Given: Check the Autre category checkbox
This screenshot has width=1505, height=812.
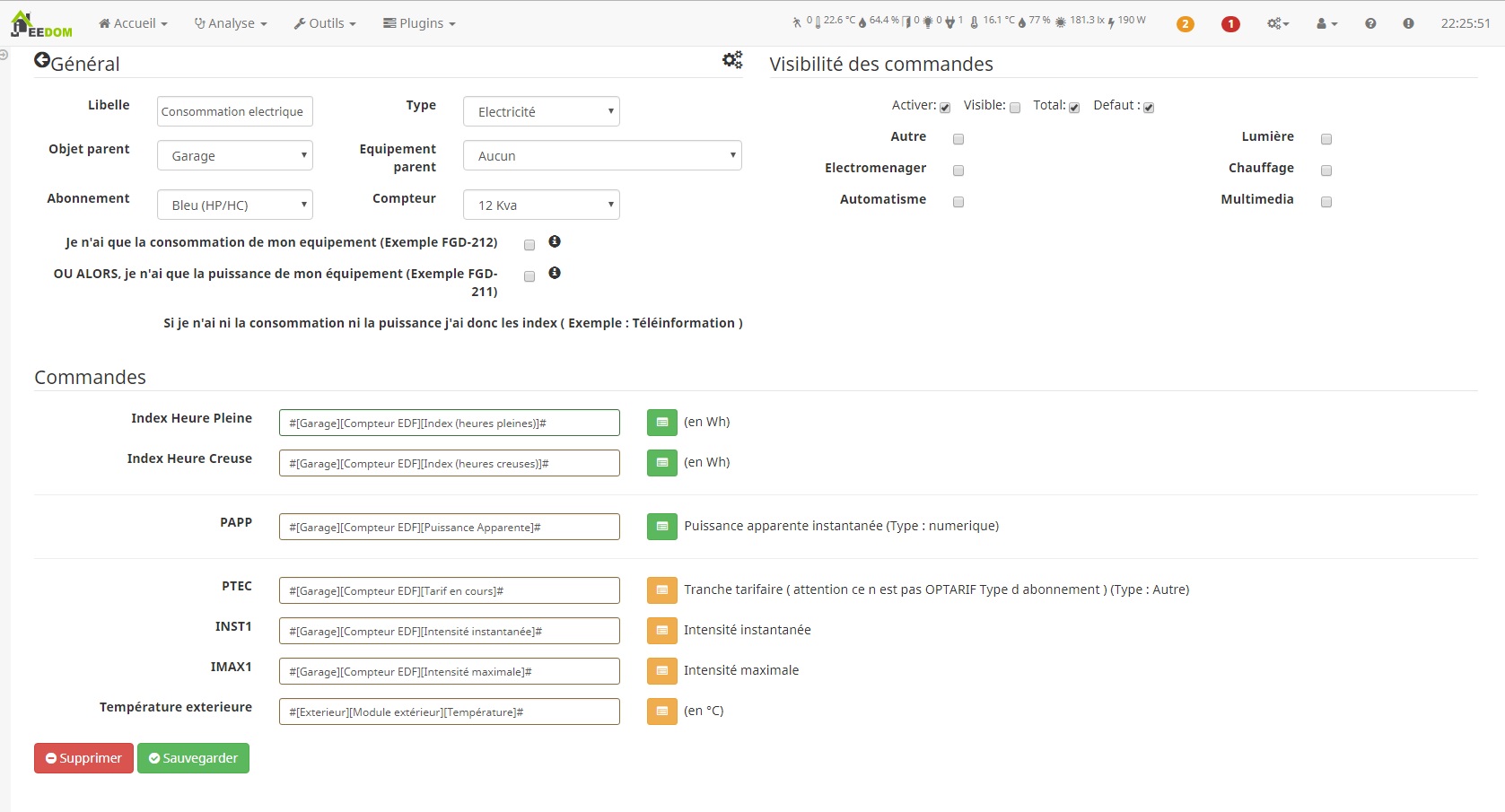Looking at the screenshot, I should coord(958,139).
